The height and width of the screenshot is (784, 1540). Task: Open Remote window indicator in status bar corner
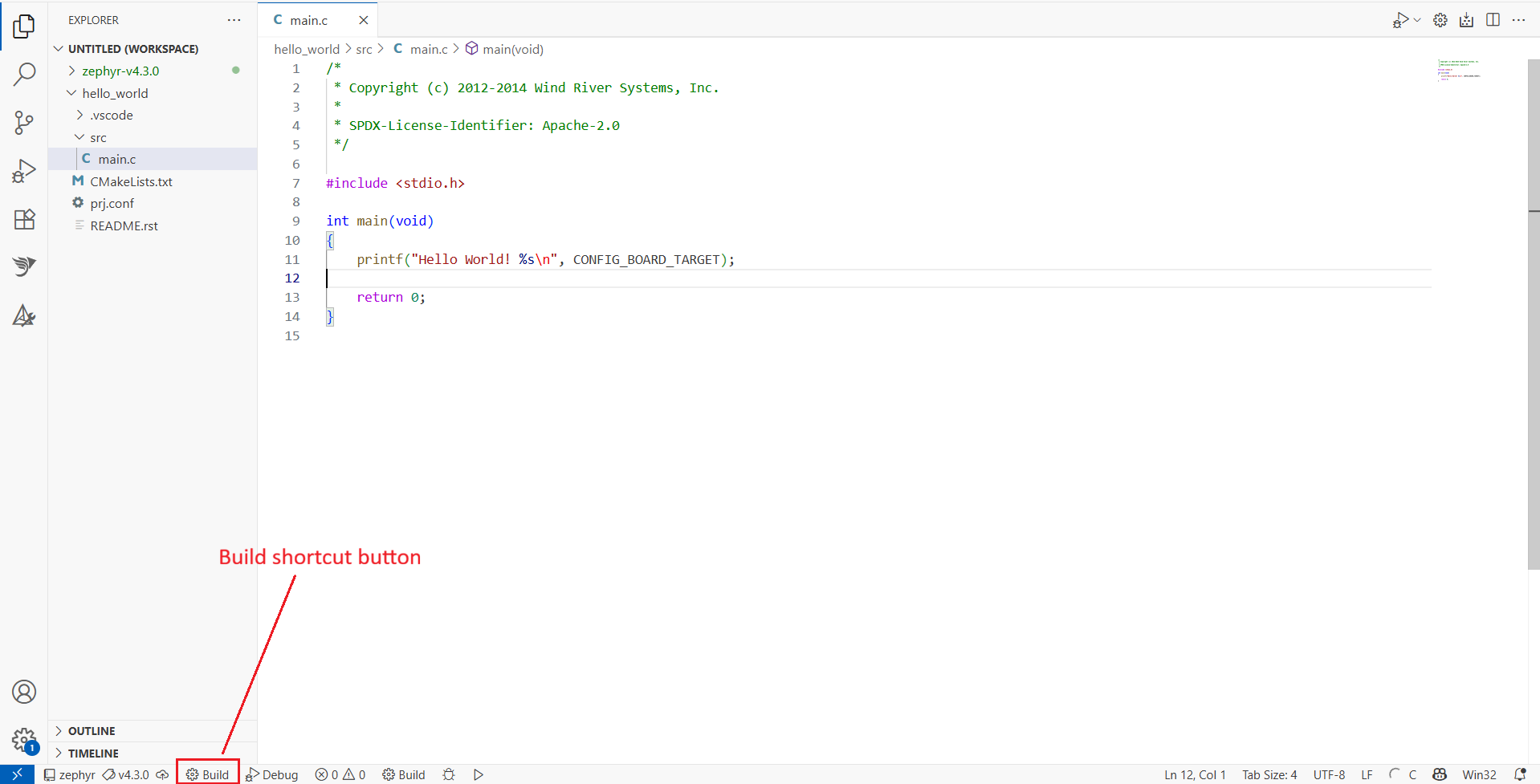(16, 774)
